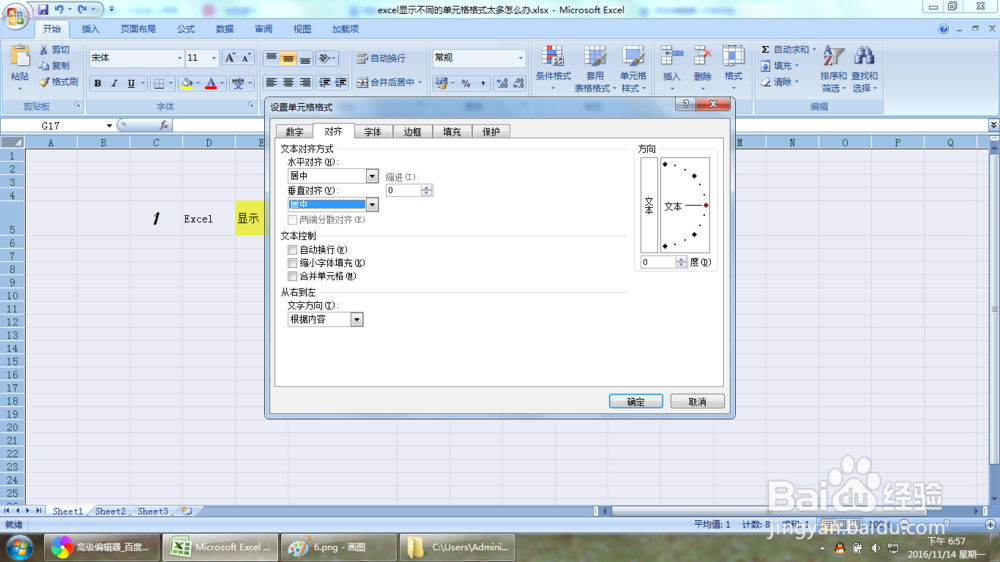This screenshot has height=562, width=1000.
Task: Click the Cut scissors icon
Action: tap(44, 50)
